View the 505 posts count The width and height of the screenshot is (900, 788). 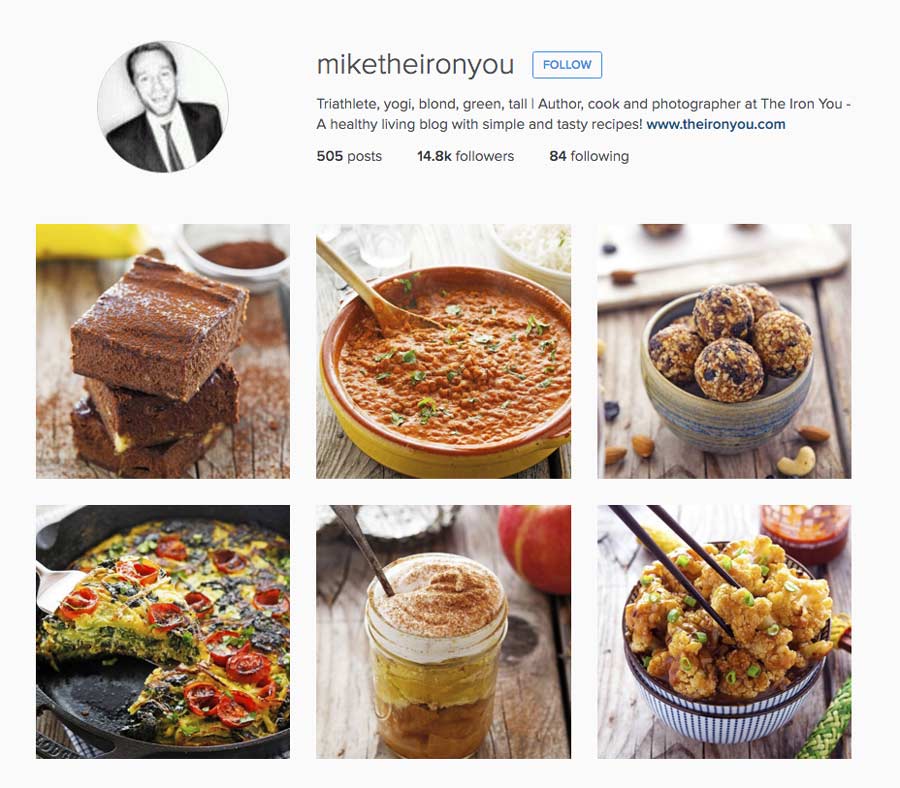tap(349, 156)
